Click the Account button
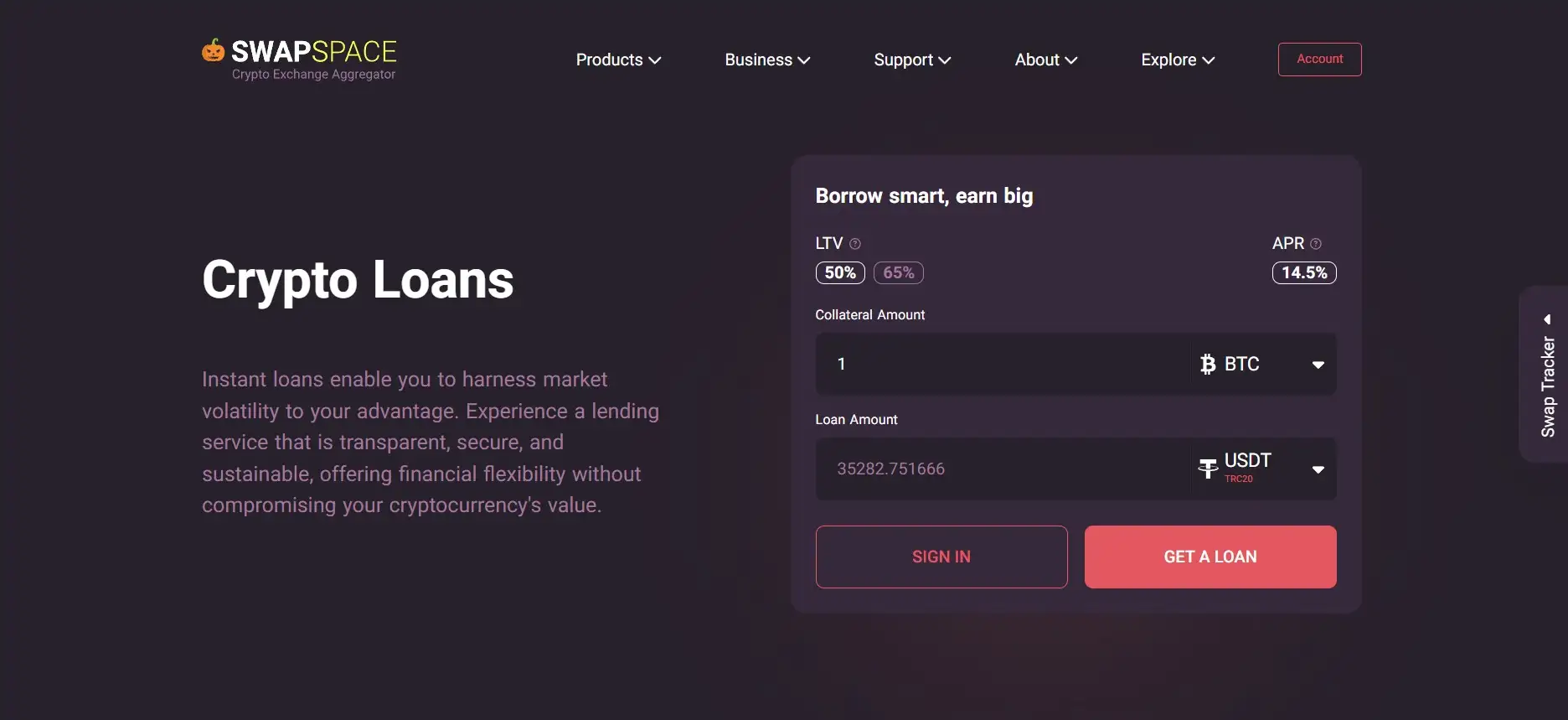 1319,59
